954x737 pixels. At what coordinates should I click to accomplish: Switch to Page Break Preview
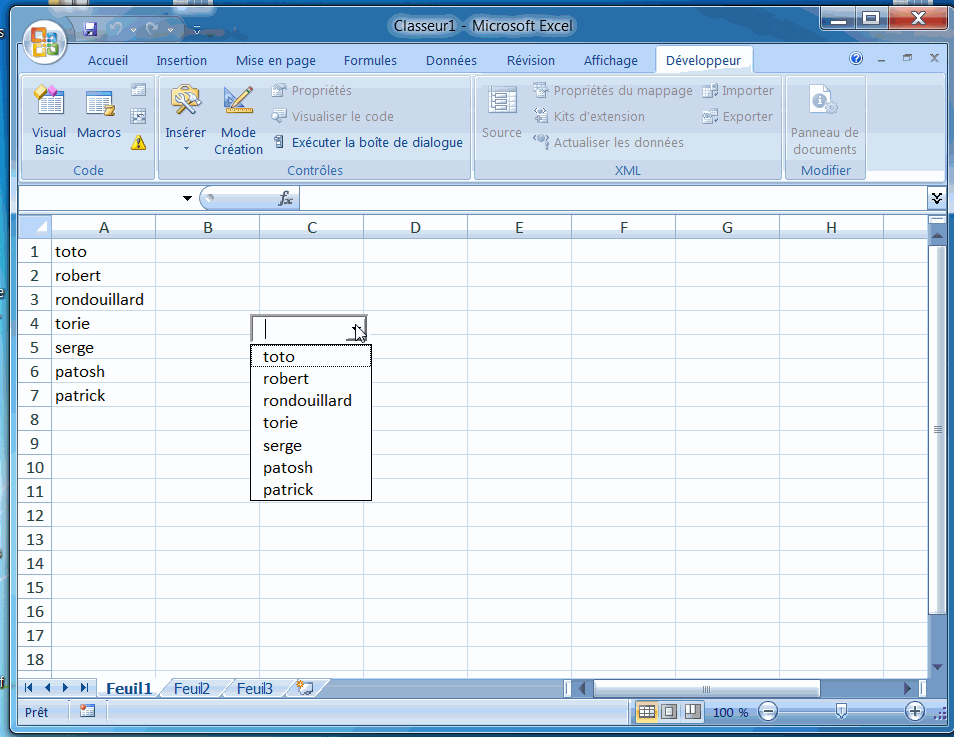point(692,711)
